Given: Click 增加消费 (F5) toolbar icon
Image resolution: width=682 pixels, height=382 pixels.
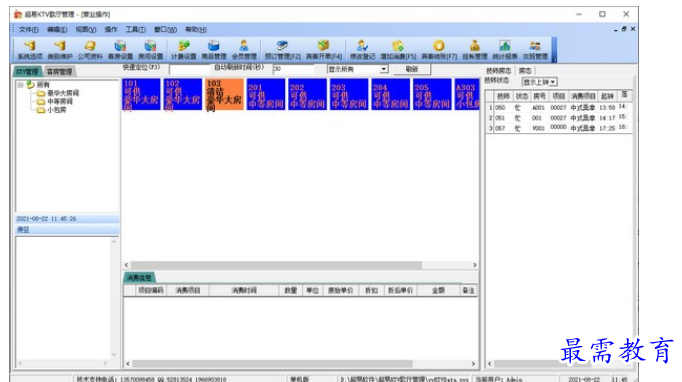Looking at the screenshot, I should [398, 50].
